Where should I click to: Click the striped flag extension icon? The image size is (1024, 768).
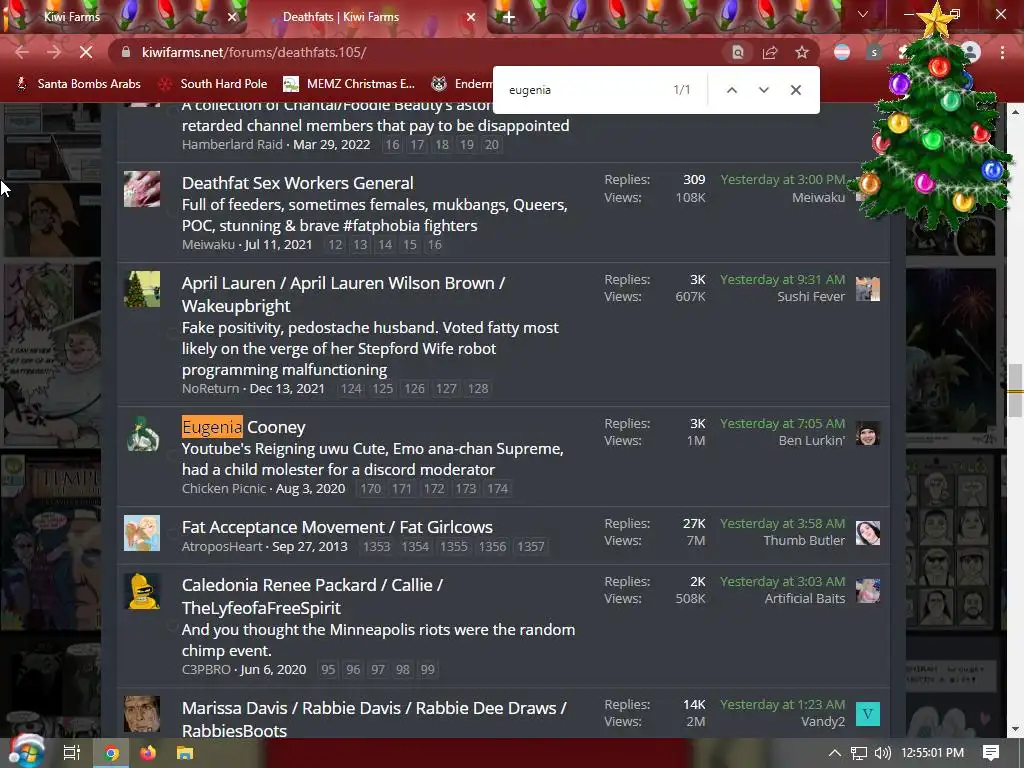click(842, 52)
